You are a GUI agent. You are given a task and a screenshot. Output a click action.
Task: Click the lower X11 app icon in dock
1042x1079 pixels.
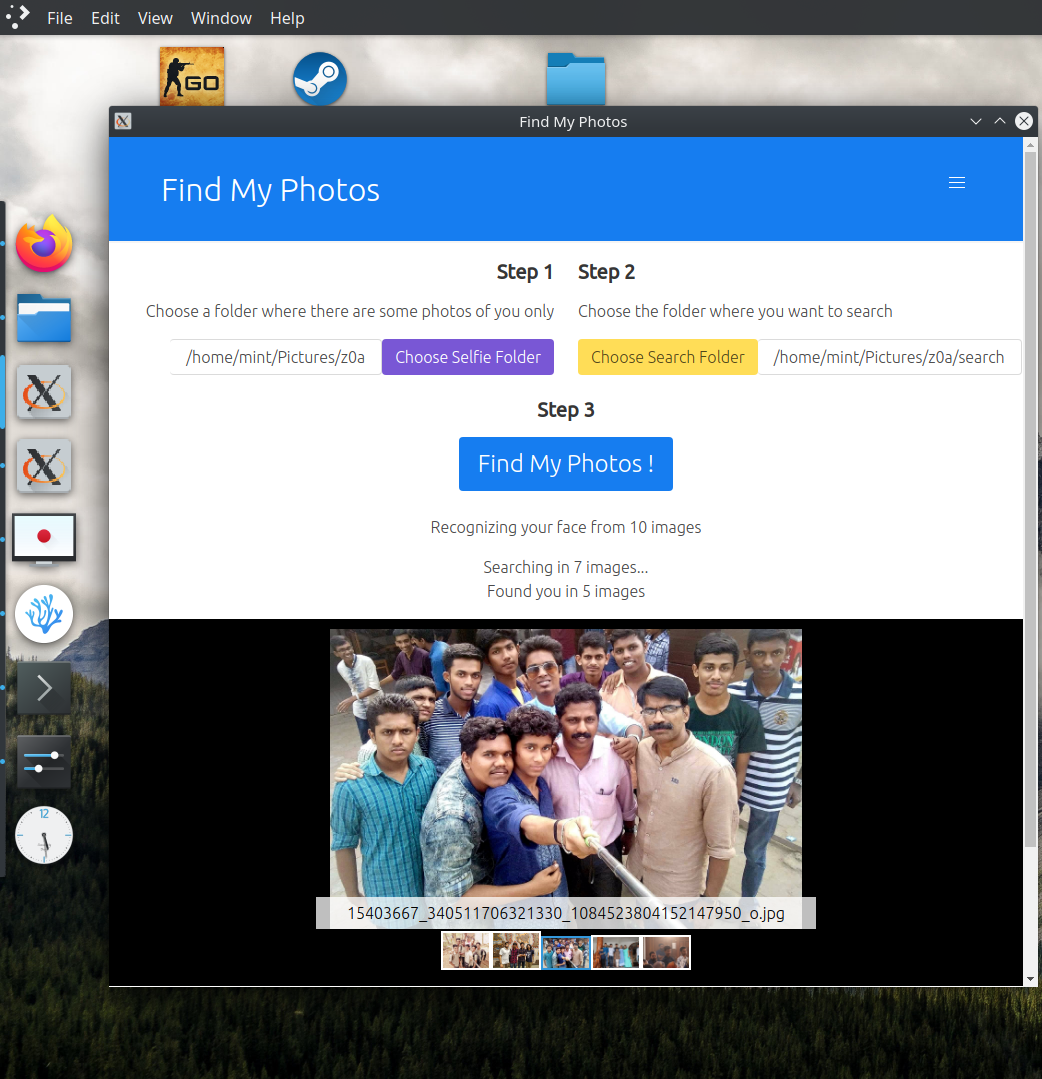44,466
